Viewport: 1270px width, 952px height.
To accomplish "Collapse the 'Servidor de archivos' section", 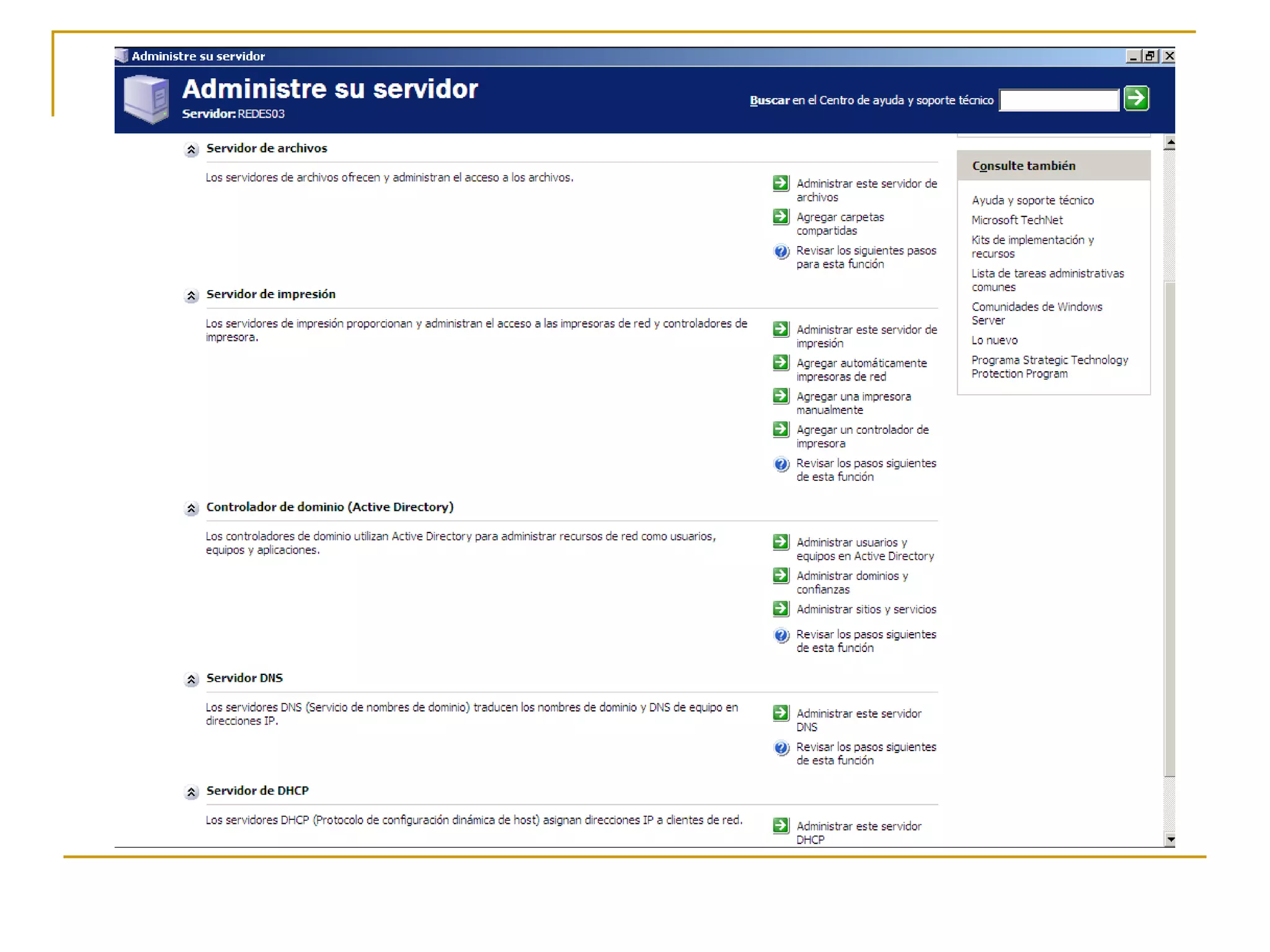I will [x=191, y=149].
